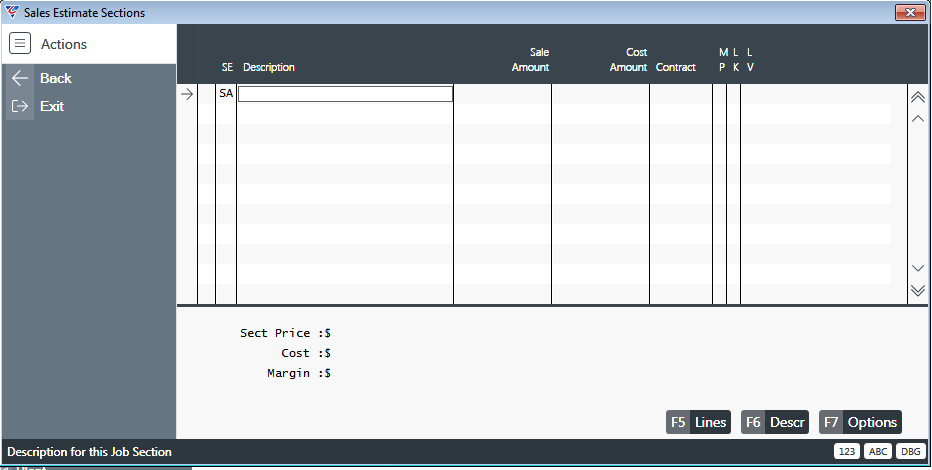This screenshot has width=932, height=470.
Task: Click the Sect Price label
Action: click(x=285, y=333)
